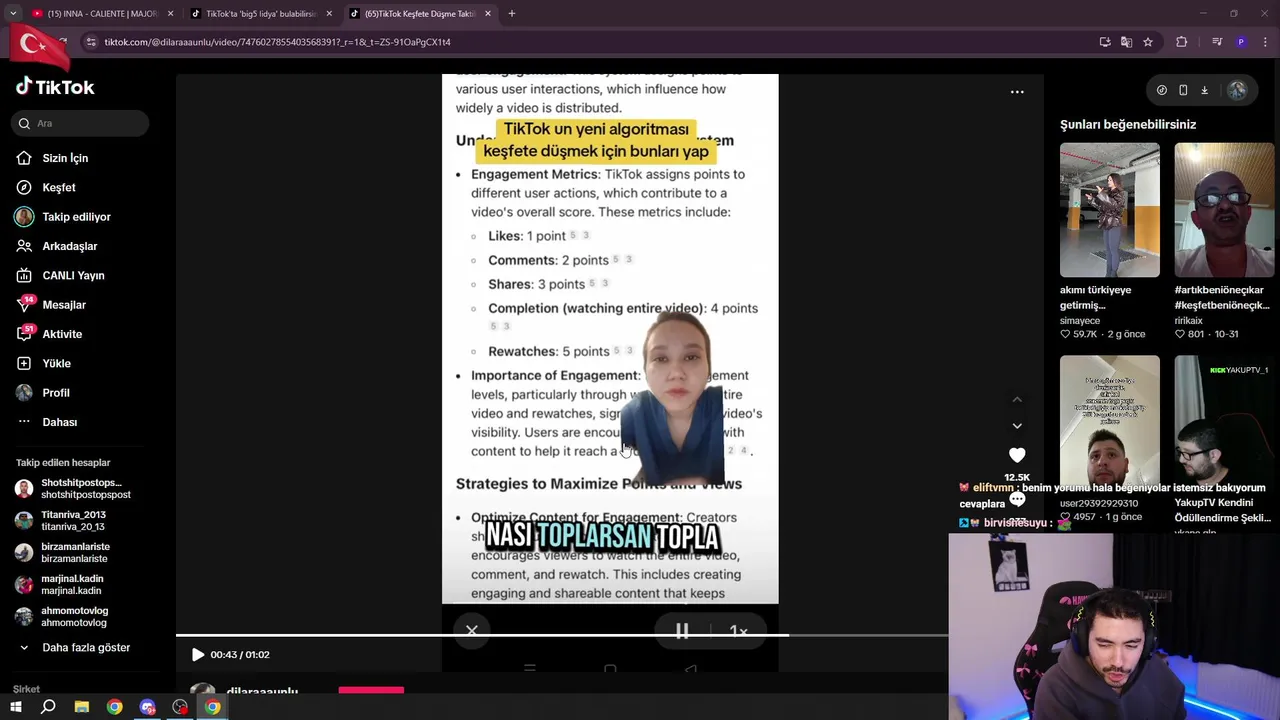The image size is (1280, 720).
Task: Click the tiktok.com address bar URL
Action: tap(278, 42)
